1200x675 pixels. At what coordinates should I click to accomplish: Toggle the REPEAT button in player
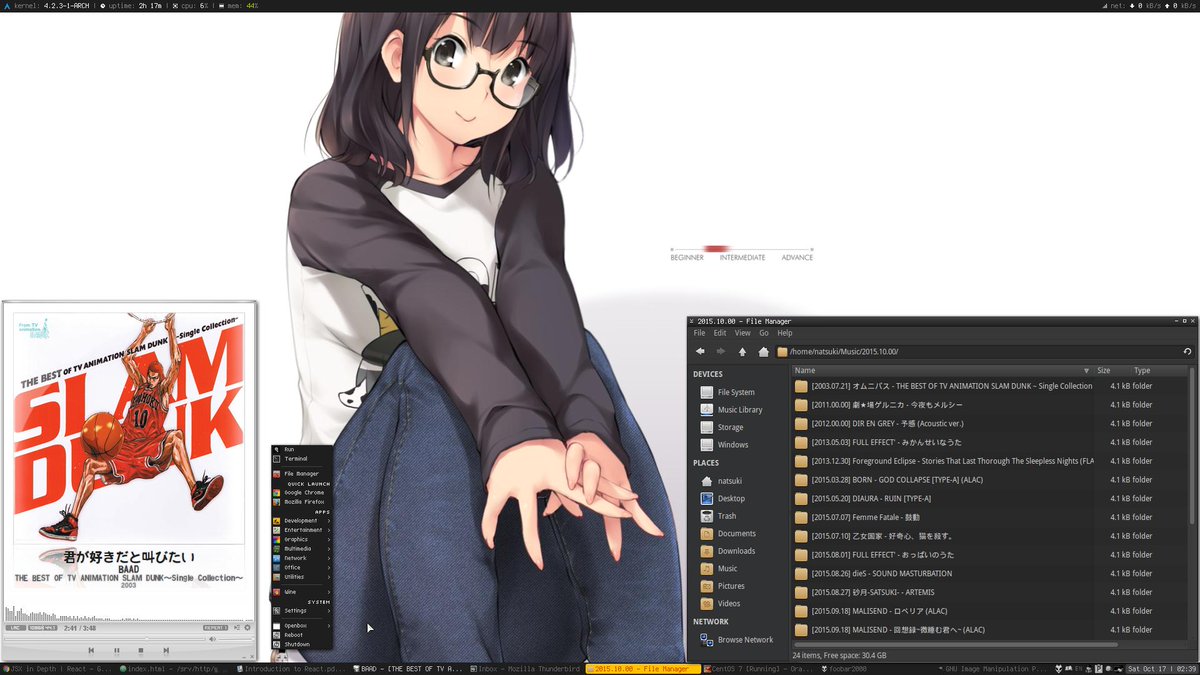(x=215, y=628)
